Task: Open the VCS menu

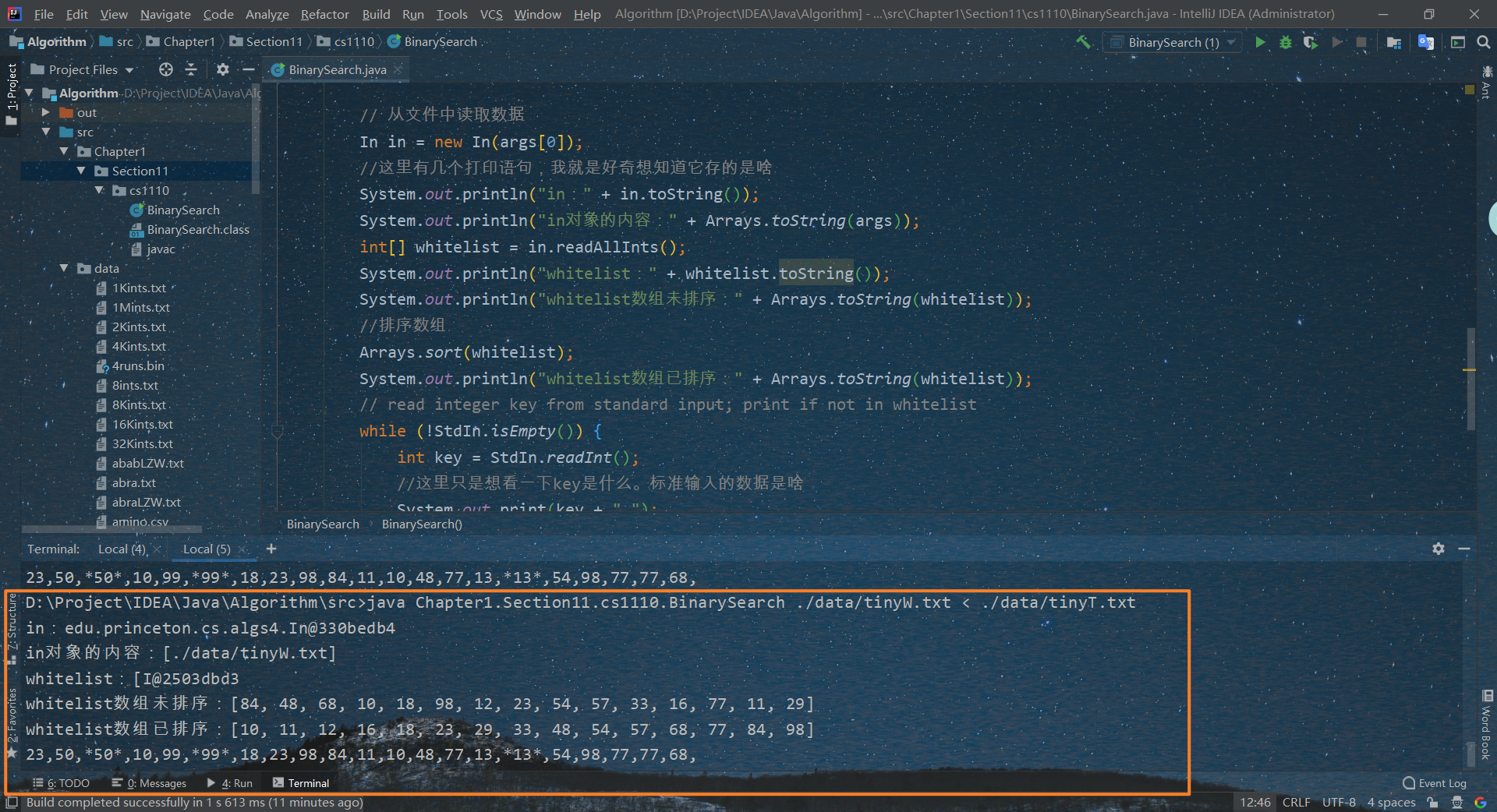Action: point(491,14)
